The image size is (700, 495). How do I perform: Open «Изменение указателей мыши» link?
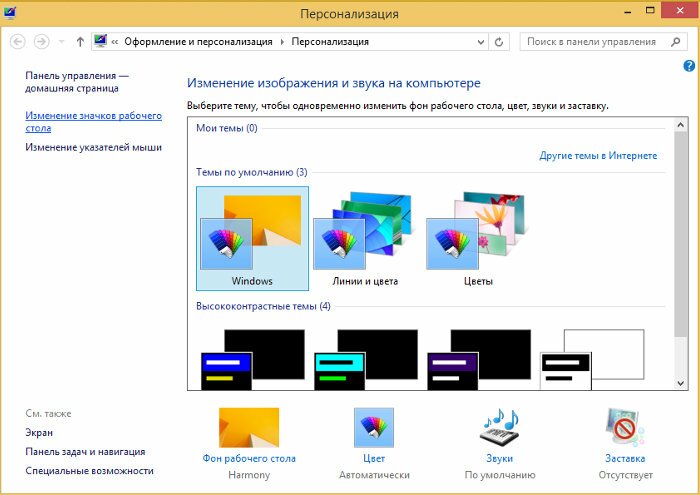(x=93, y=147)
